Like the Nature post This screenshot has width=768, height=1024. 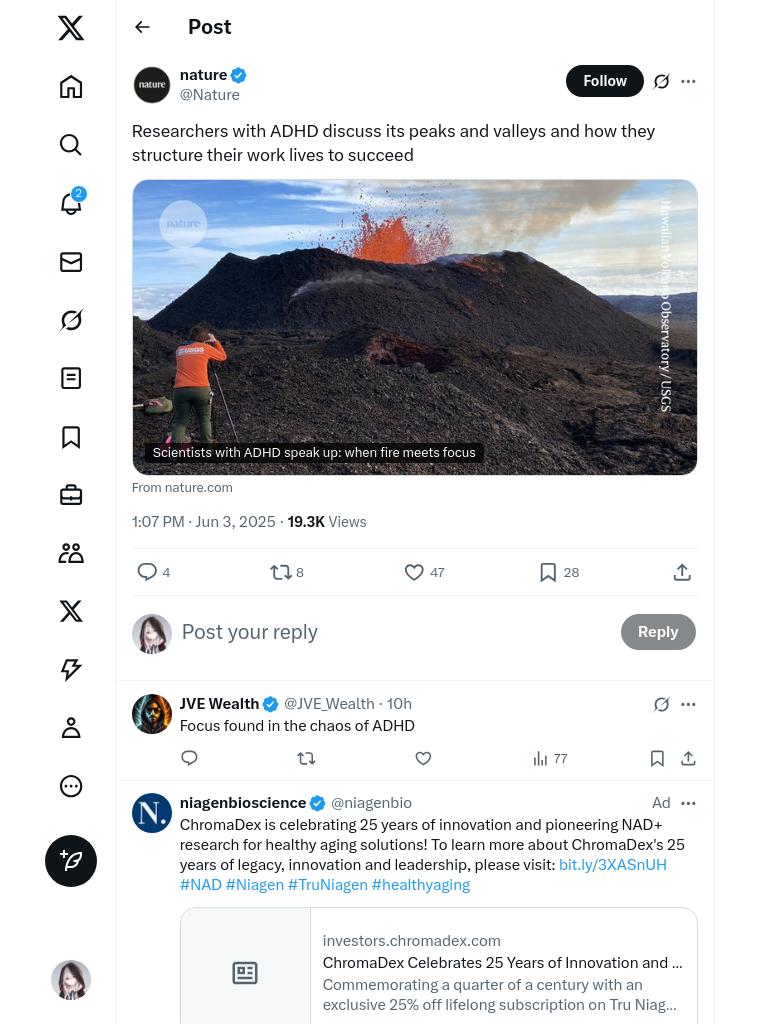click(x=414, y=572)
